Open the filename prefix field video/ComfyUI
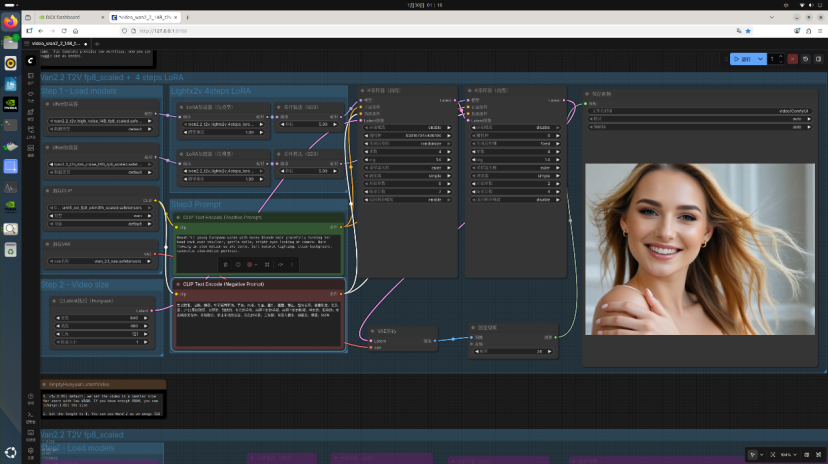The width and height of the screenshot is (828, 464). click(x=700, y=110)
